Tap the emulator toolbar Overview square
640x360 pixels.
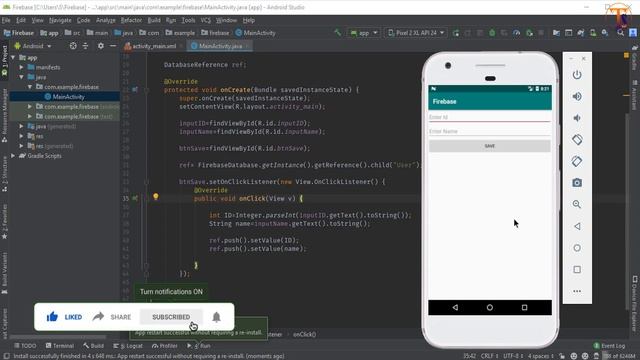(577, 269)
